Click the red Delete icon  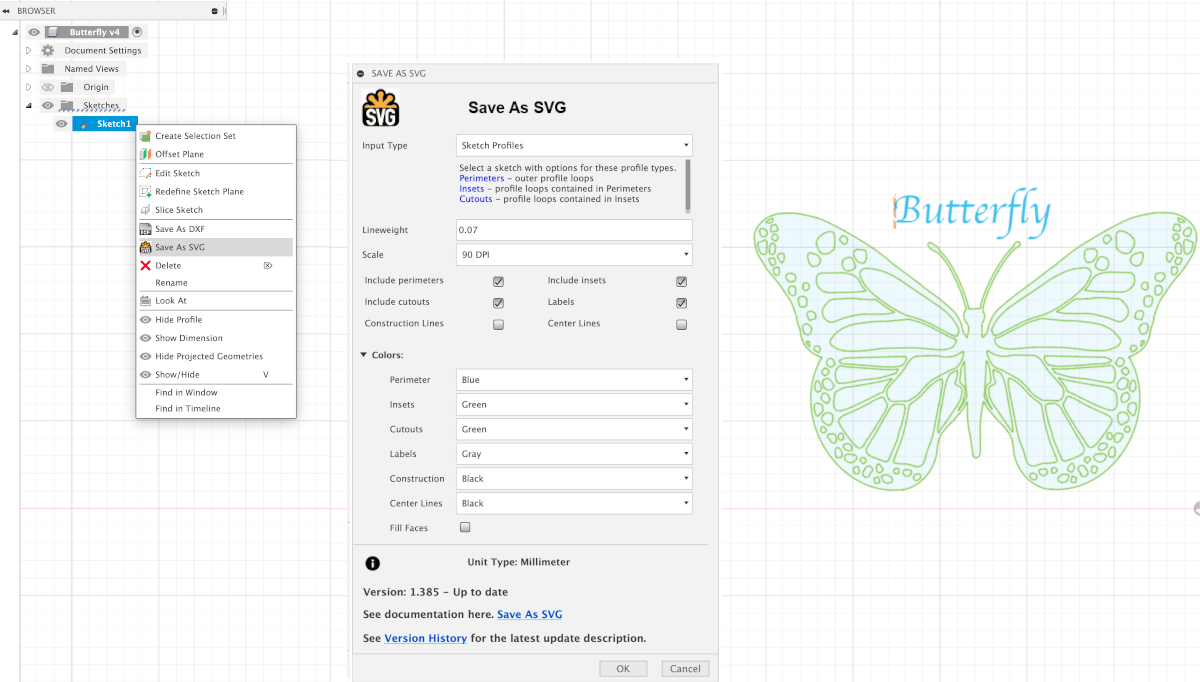[x=146, y=265]
